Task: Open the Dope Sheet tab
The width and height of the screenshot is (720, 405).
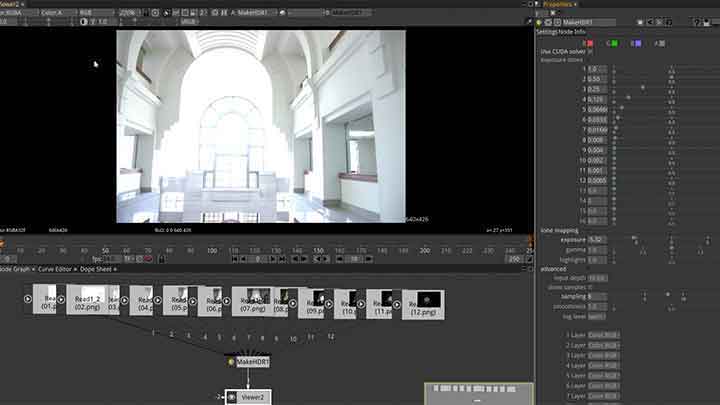Action: [96, 269]
